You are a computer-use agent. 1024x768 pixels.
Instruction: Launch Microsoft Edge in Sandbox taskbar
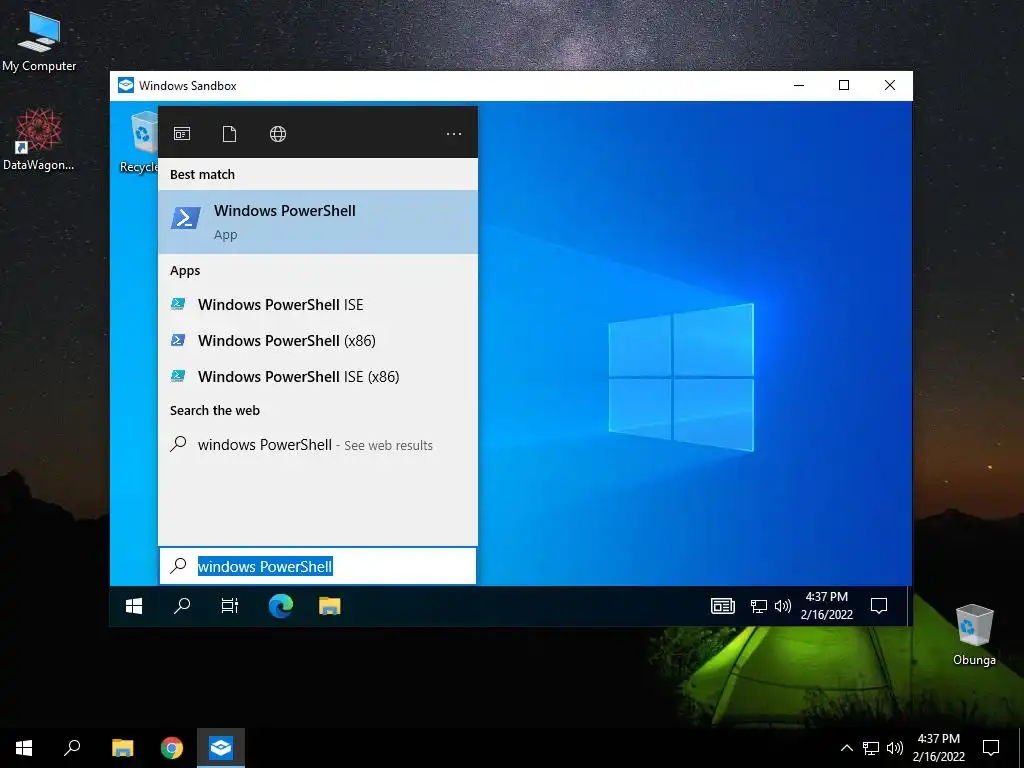click(281, 606)
